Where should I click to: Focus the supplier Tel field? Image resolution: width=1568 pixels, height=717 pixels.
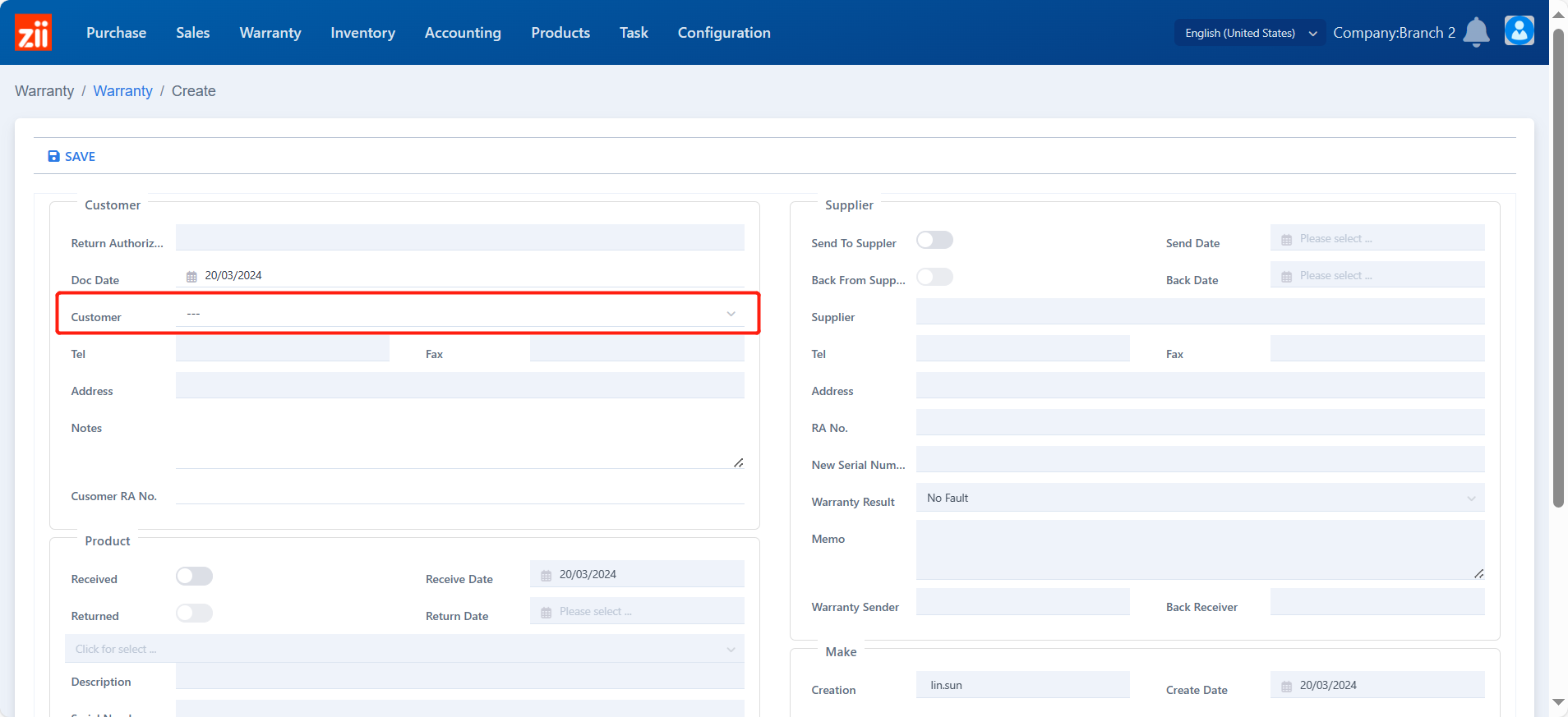(x=1023, y=348)
